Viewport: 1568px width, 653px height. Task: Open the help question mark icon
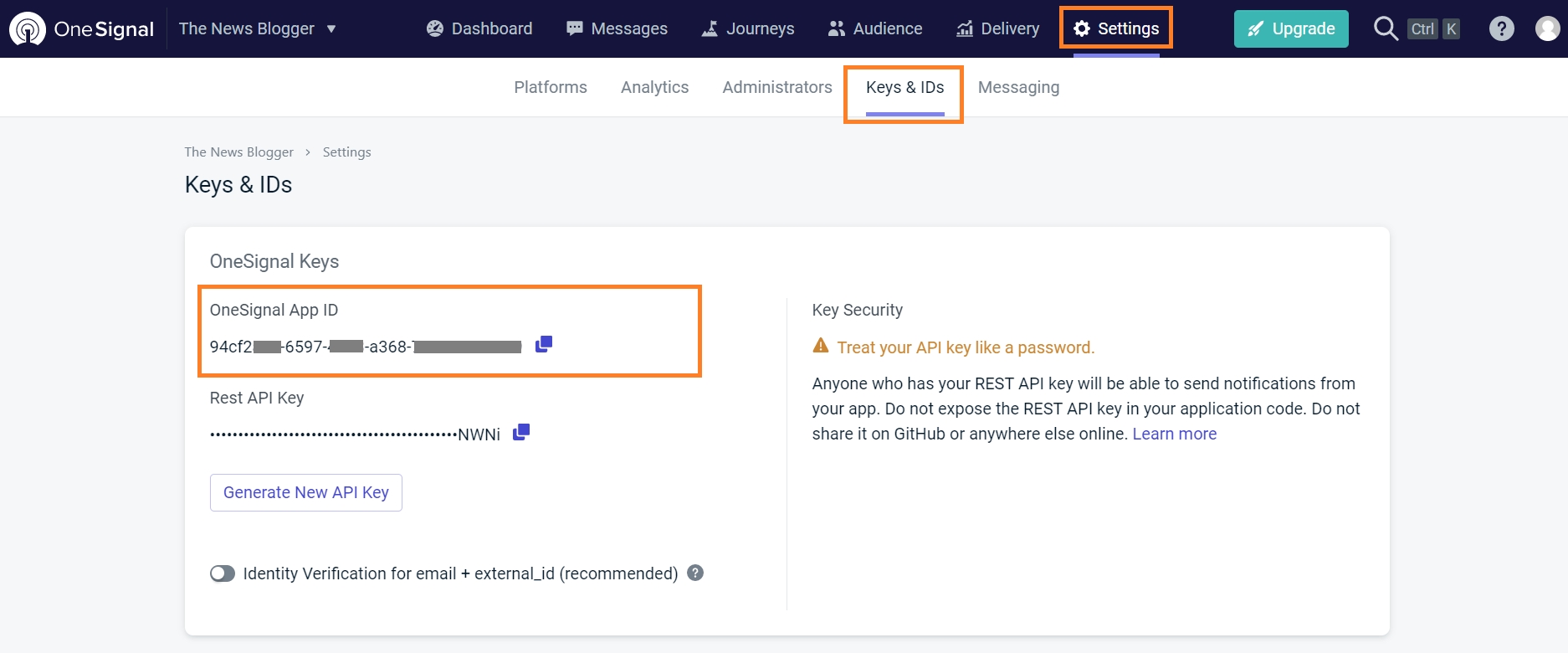click(x=1501, y=29)
